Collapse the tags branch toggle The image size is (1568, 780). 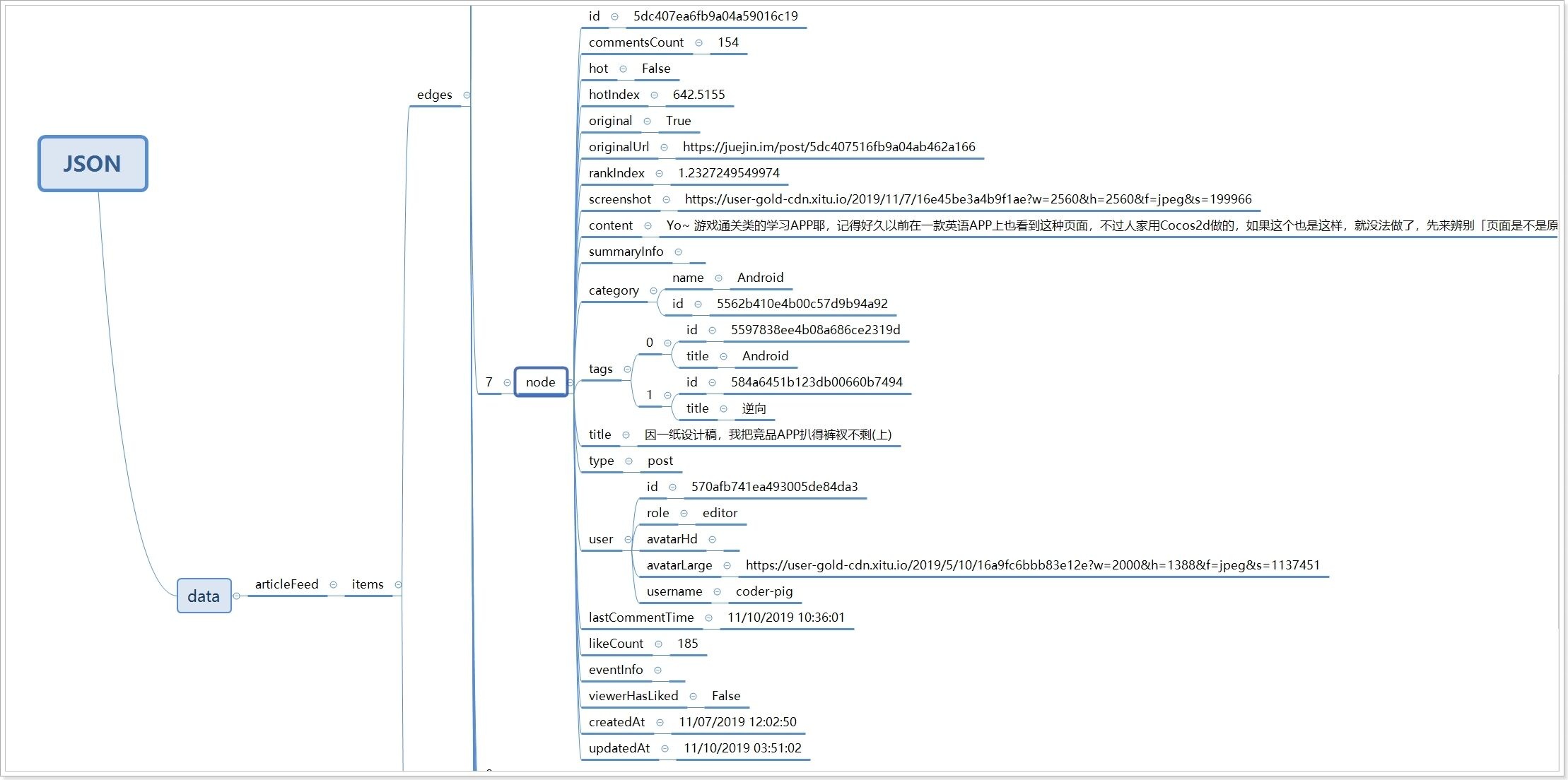627,370
